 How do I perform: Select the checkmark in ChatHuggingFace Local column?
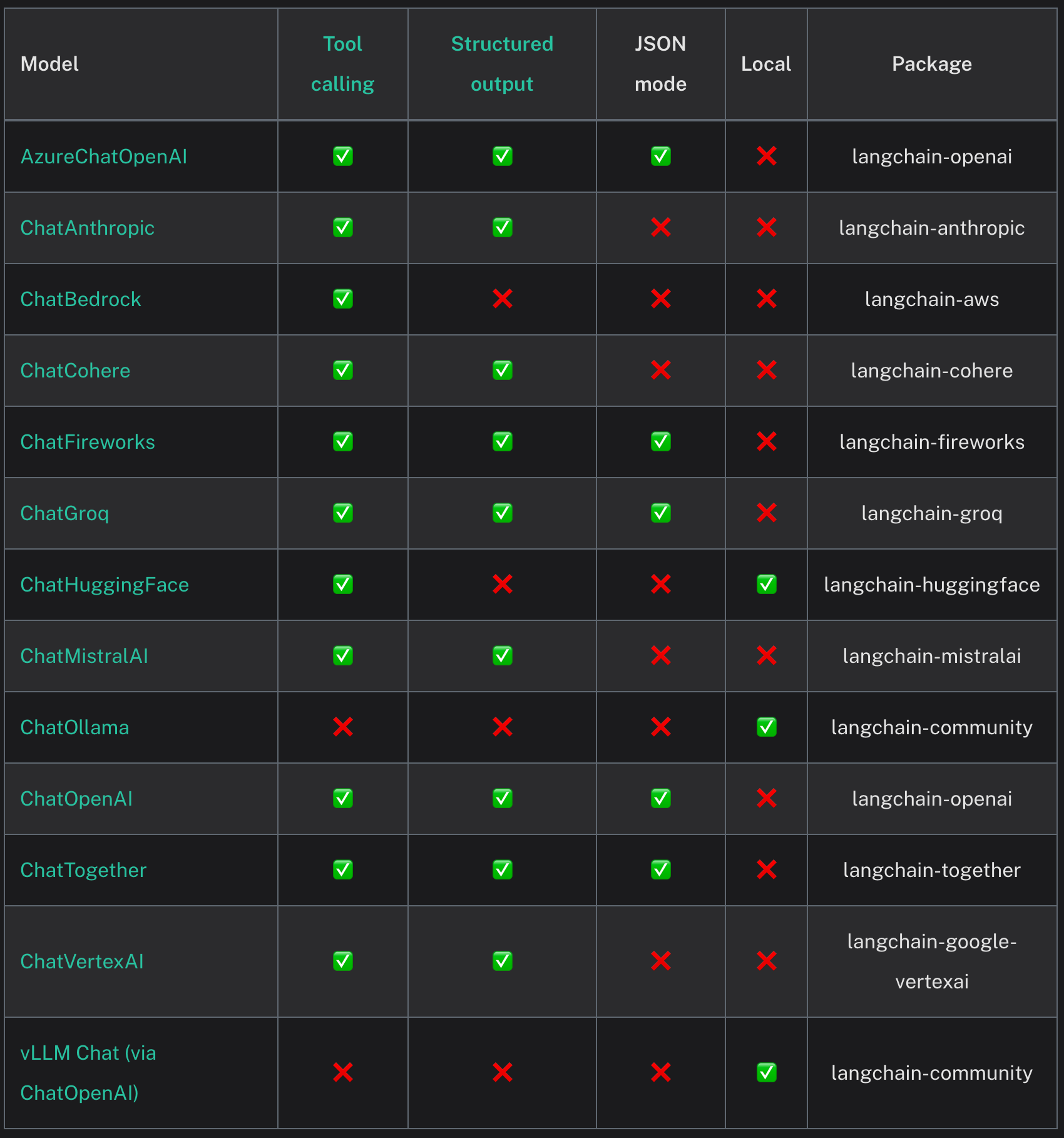pos(766,585)
